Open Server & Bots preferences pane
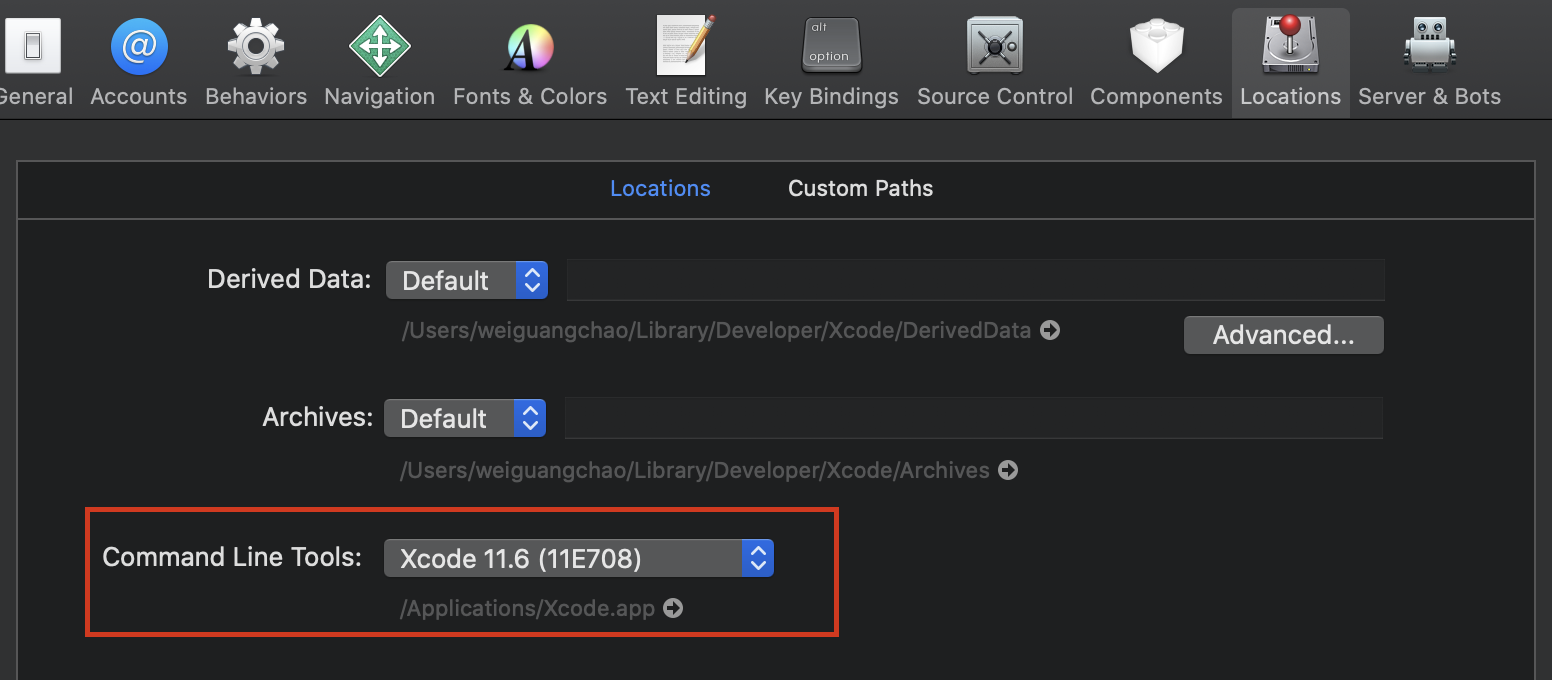This screenshot has width=1552, height=680. pos(1429,60)
